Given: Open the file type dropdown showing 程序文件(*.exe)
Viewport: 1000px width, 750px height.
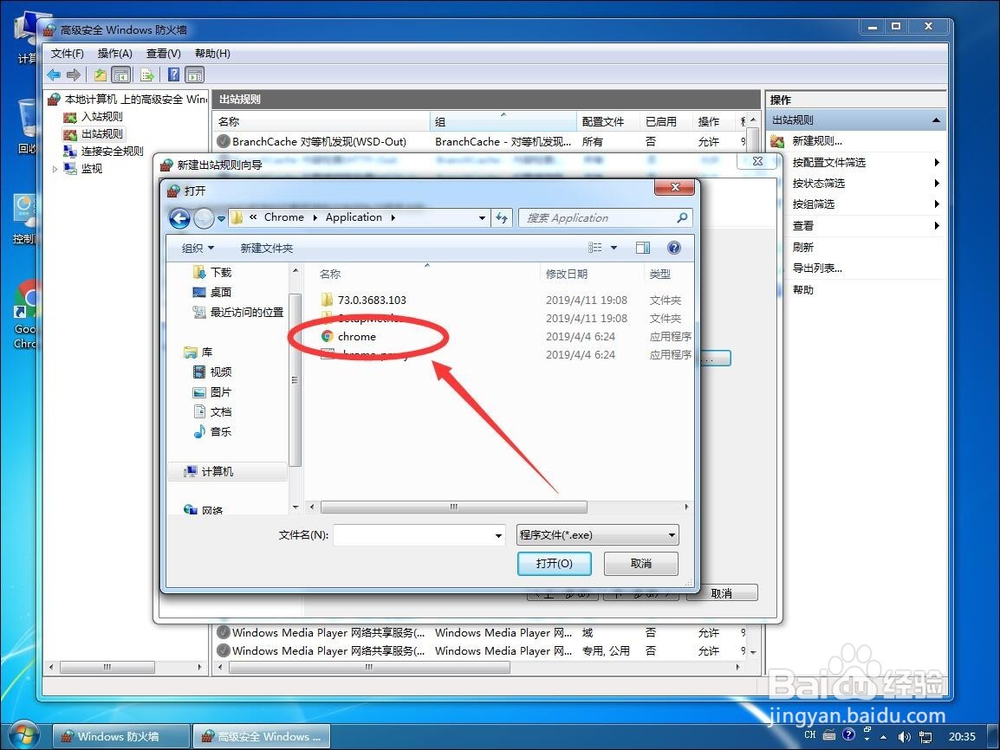Looking at the screenshot, I should coord(596,535).
